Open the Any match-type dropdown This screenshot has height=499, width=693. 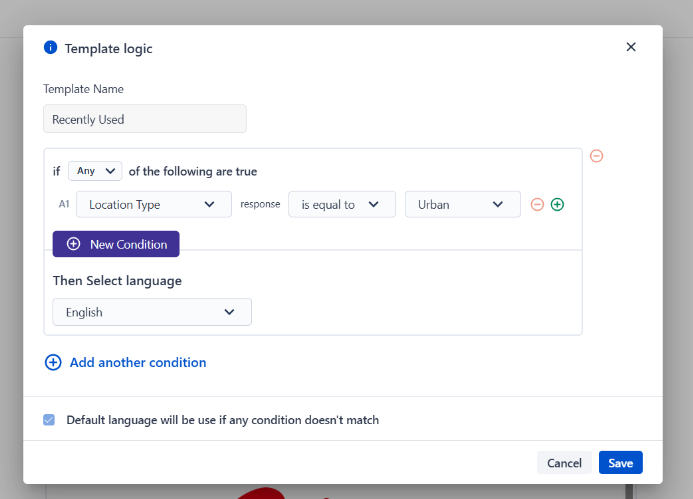coord(95,171)
